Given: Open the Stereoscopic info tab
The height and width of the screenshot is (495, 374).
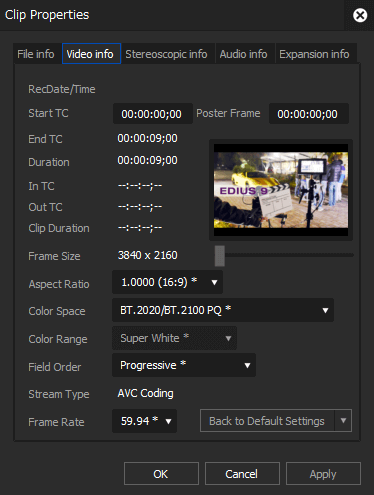Looking at the screenshot, I should (166, 54).
